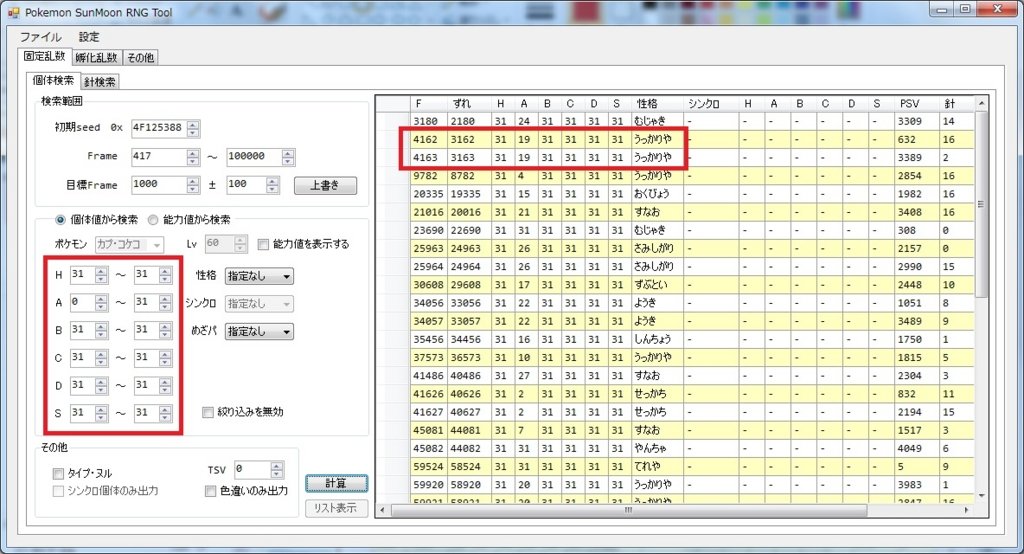This screenshot has height=554, width=1024.
Task: Adjust the TSV stepper arrows
Action: [x=277, y=470]
